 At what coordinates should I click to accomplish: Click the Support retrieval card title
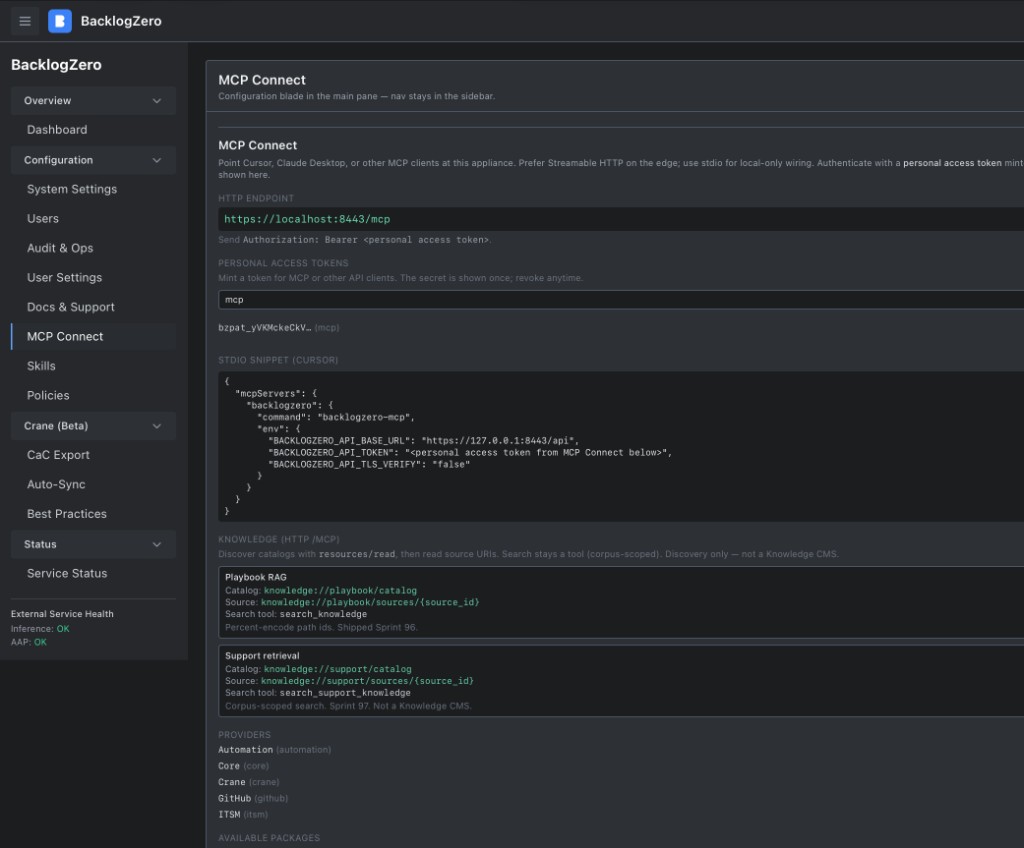tap(262, 656)
